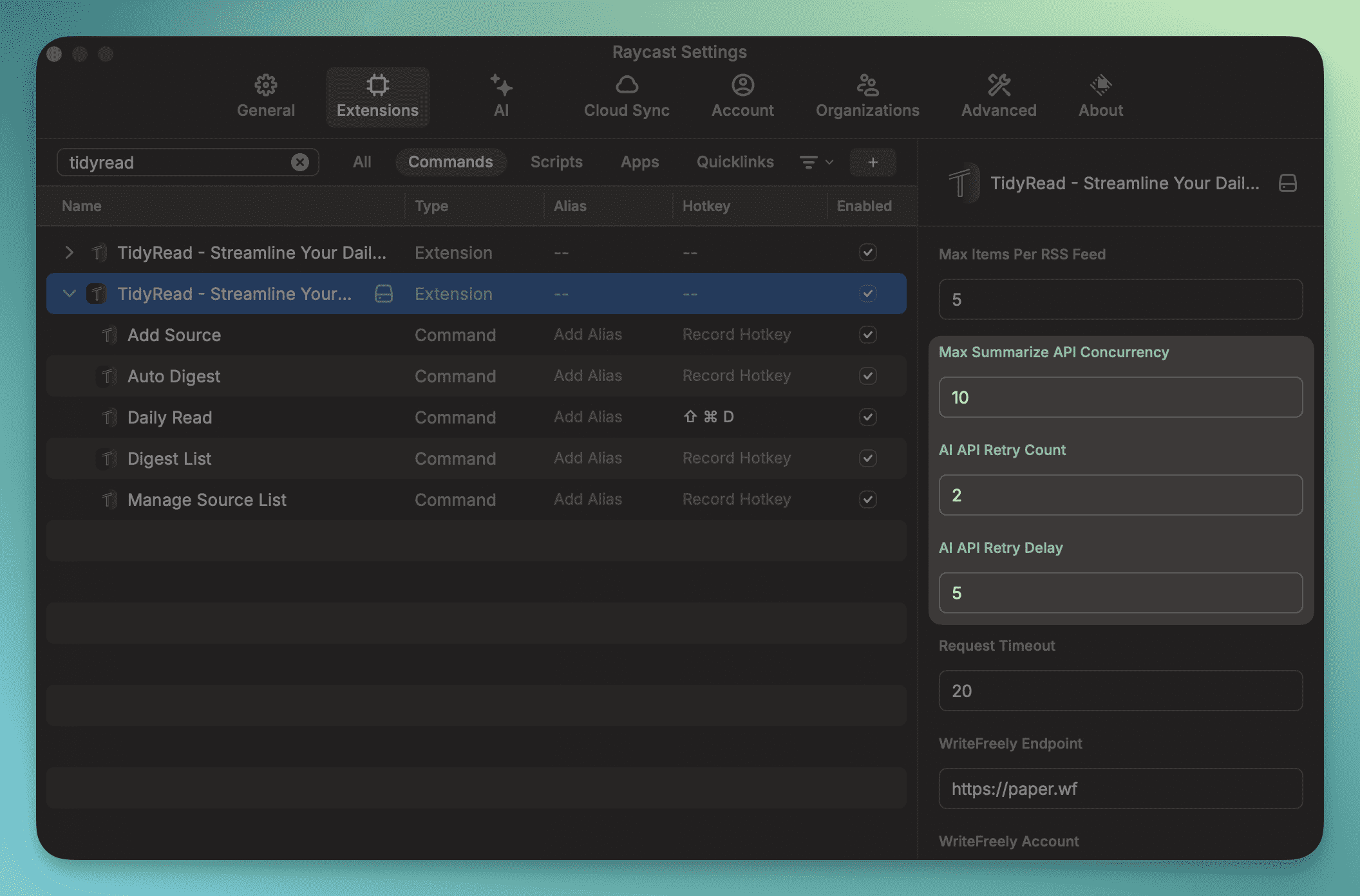The image size is (1360, 896).
Task: Open the AI sparkles tab icon
Action: (x=501, y=85)
